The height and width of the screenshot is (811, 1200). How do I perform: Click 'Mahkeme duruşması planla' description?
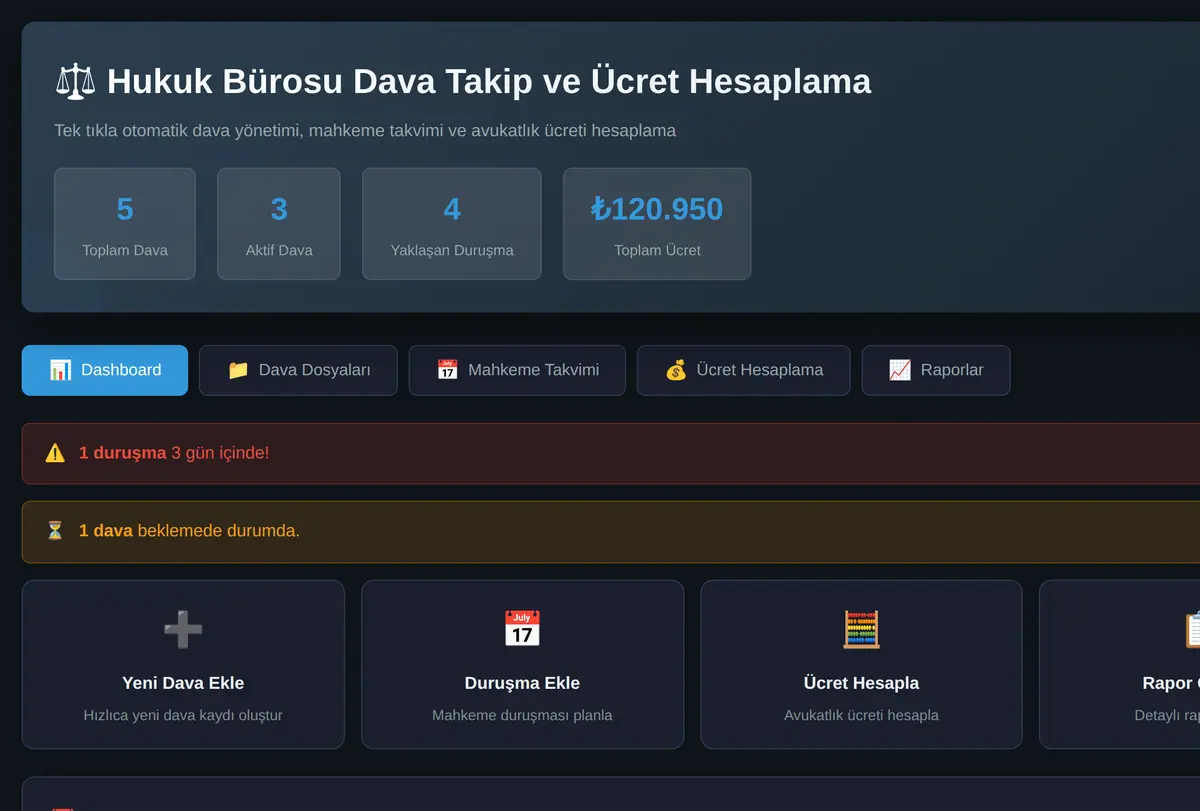click(x=522, y=715)
